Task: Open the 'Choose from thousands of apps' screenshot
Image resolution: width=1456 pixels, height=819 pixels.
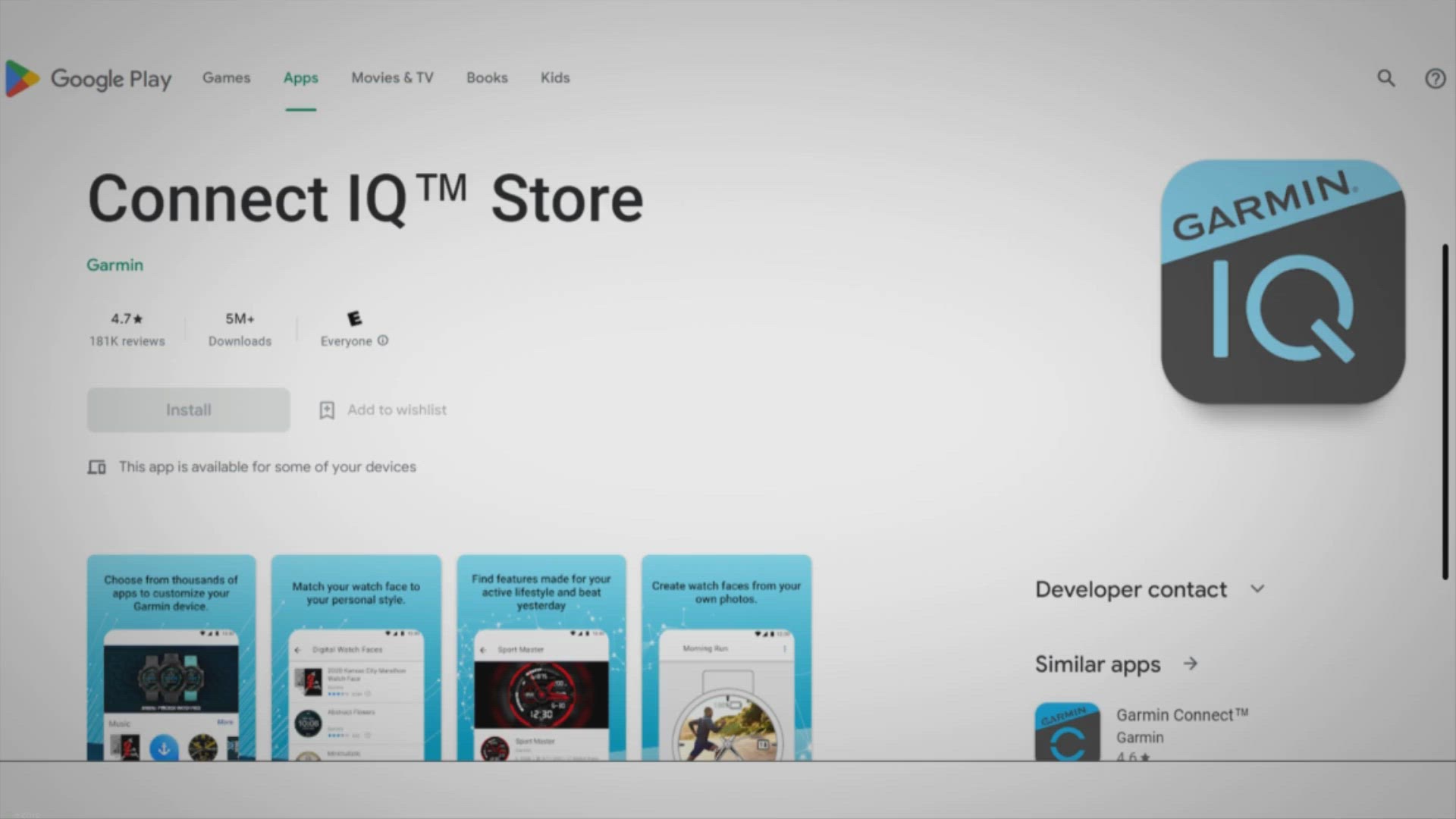Action: coord(171,657)
